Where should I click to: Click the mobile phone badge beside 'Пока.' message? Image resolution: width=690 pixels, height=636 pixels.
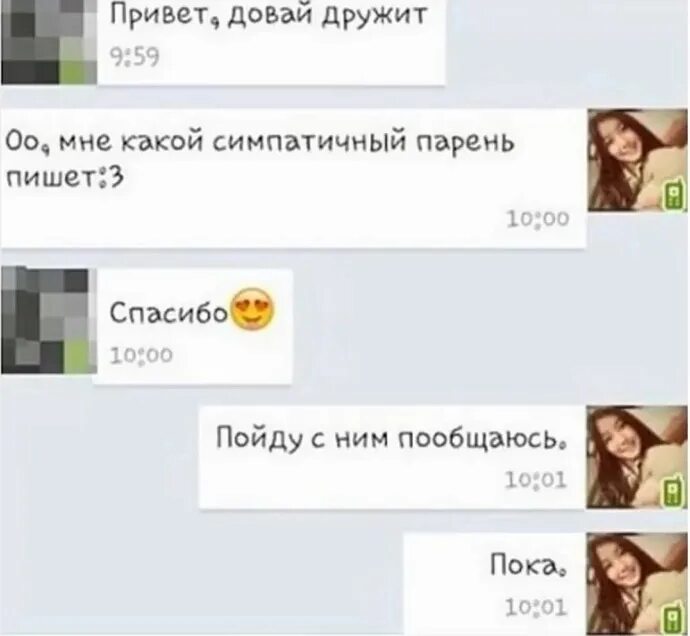coord(675,618)
